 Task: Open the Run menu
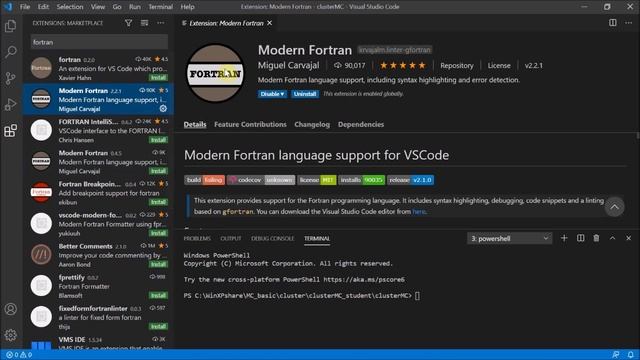click(x=135, y=7)
